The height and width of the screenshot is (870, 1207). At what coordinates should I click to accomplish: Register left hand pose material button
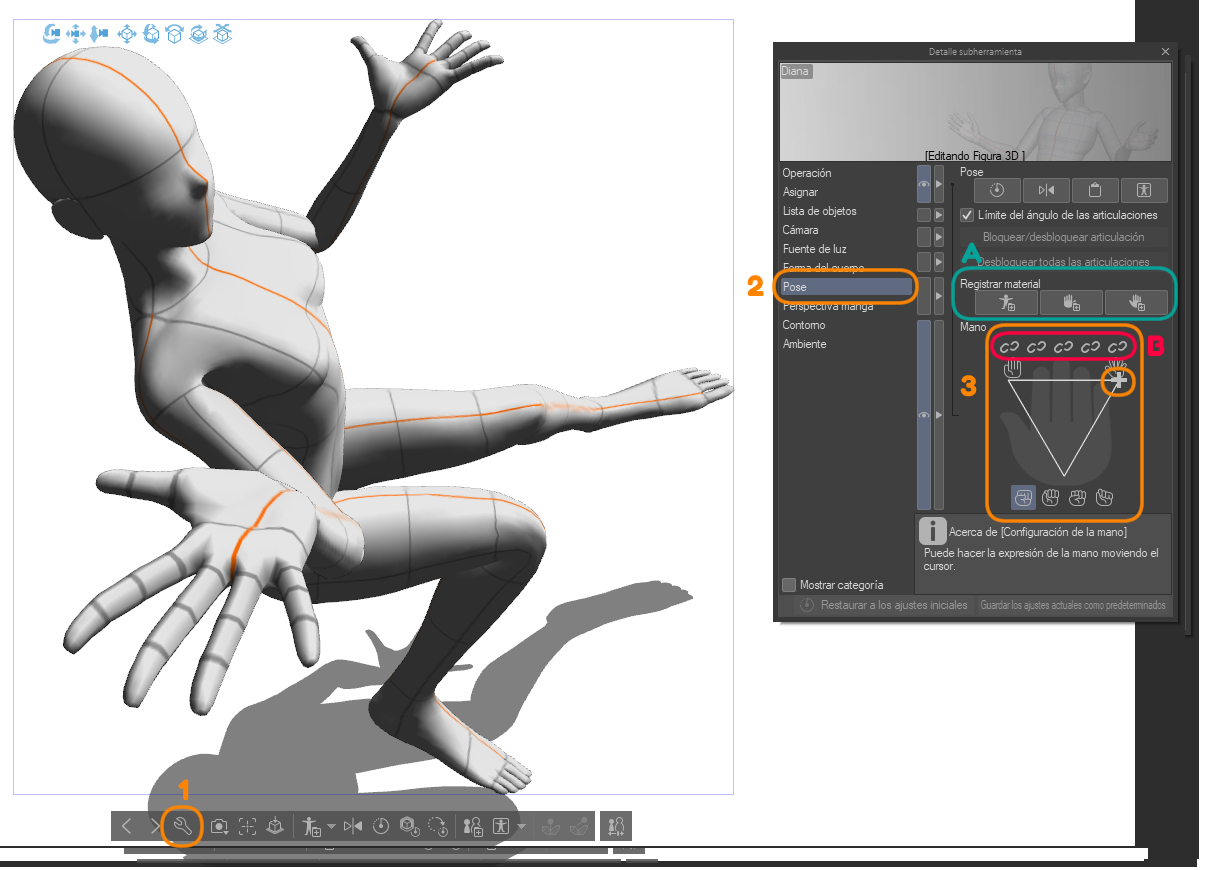coord(1071,302)
